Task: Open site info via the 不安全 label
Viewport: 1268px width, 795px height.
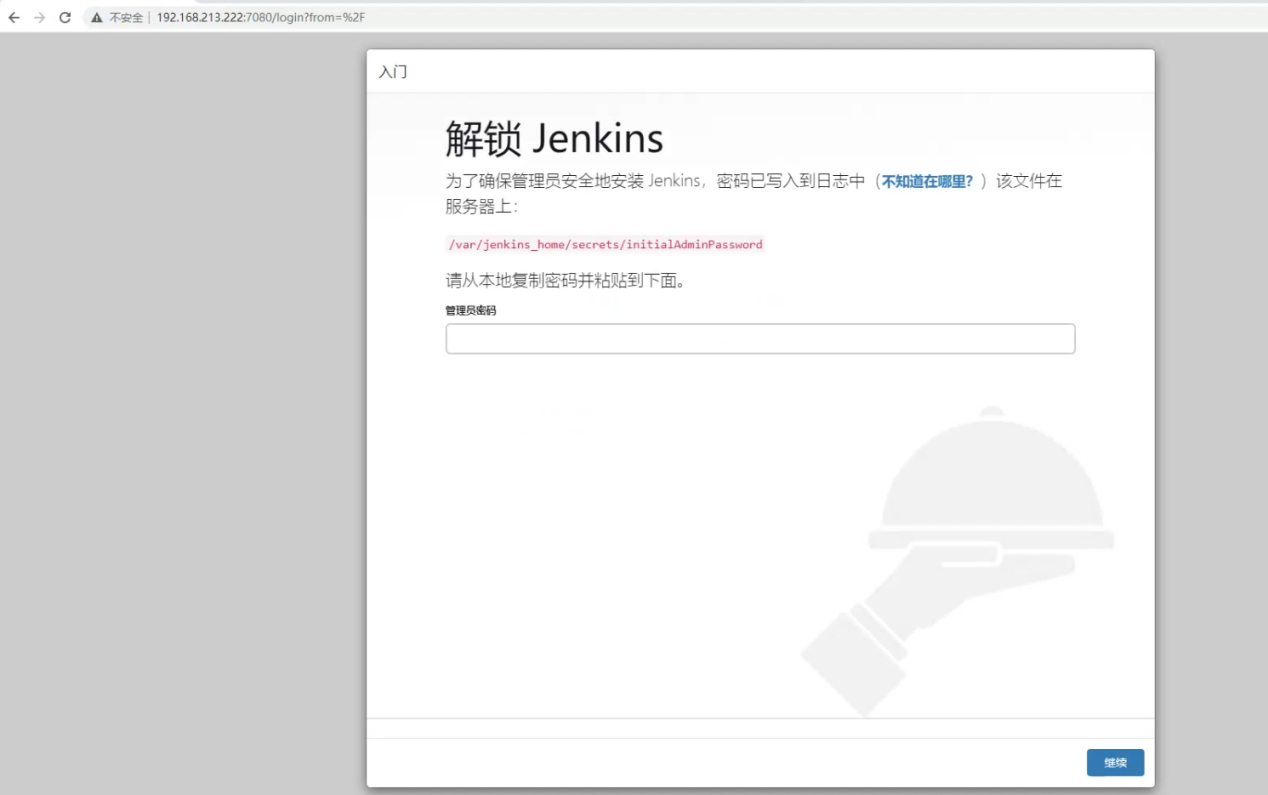Action: tap(126, 18)
